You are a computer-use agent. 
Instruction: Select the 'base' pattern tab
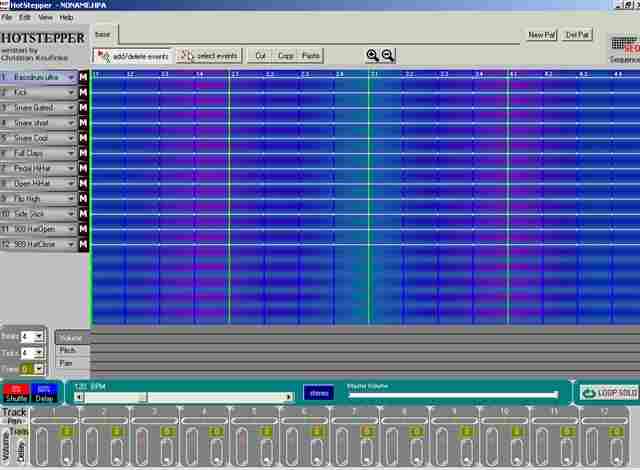[x=104, y=35]
